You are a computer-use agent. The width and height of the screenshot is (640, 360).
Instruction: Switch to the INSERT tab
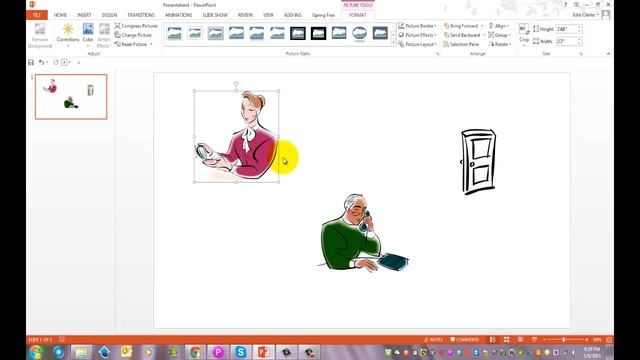[84, 15]
